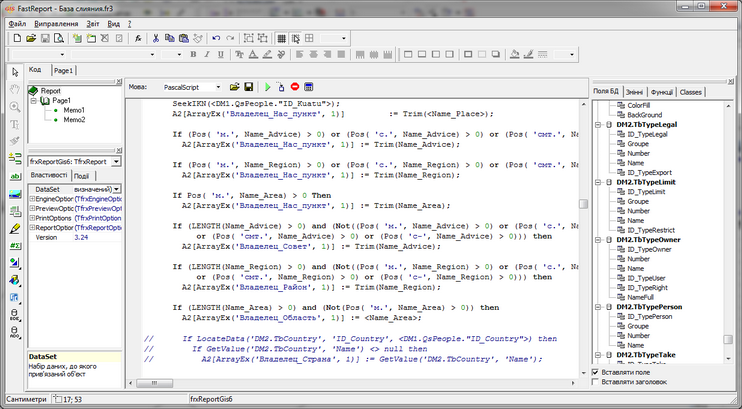742x409 pixels.
Task: Open the font color picker
Action: [x=253, y=55]
